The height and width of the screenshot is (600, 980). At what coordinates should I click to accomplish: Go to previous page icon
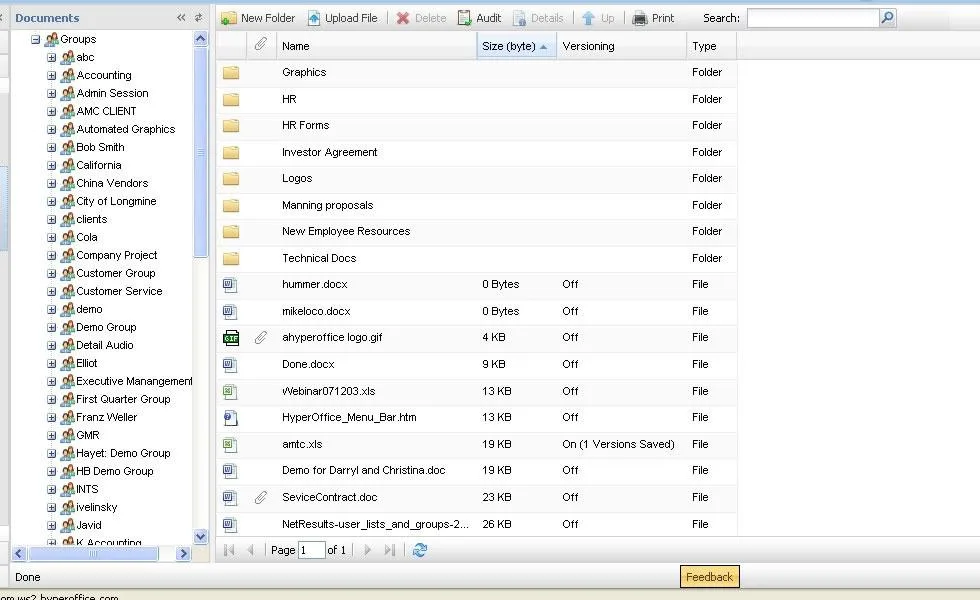[251, 550]
